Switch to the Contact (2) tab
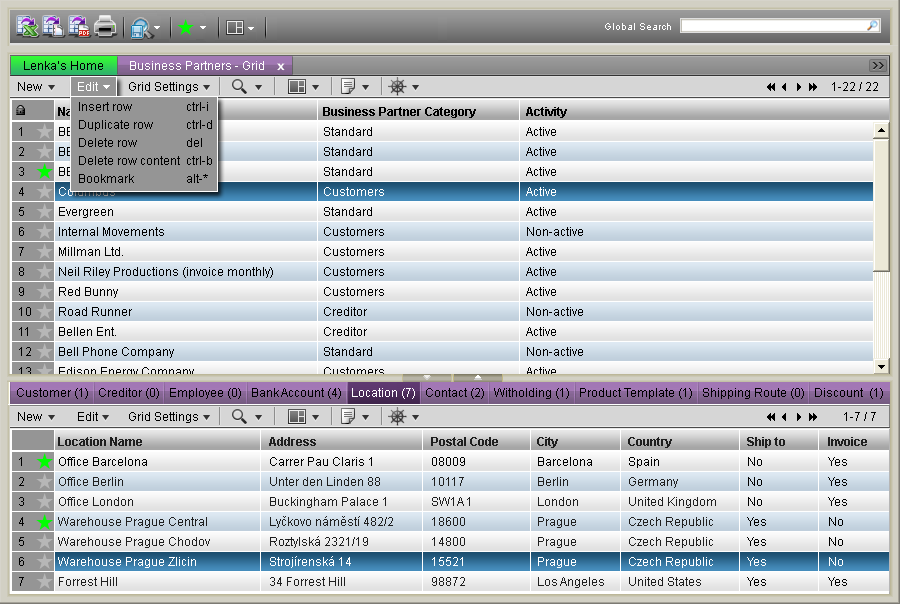This screenshot has height=604, width=900. (455, 393)
